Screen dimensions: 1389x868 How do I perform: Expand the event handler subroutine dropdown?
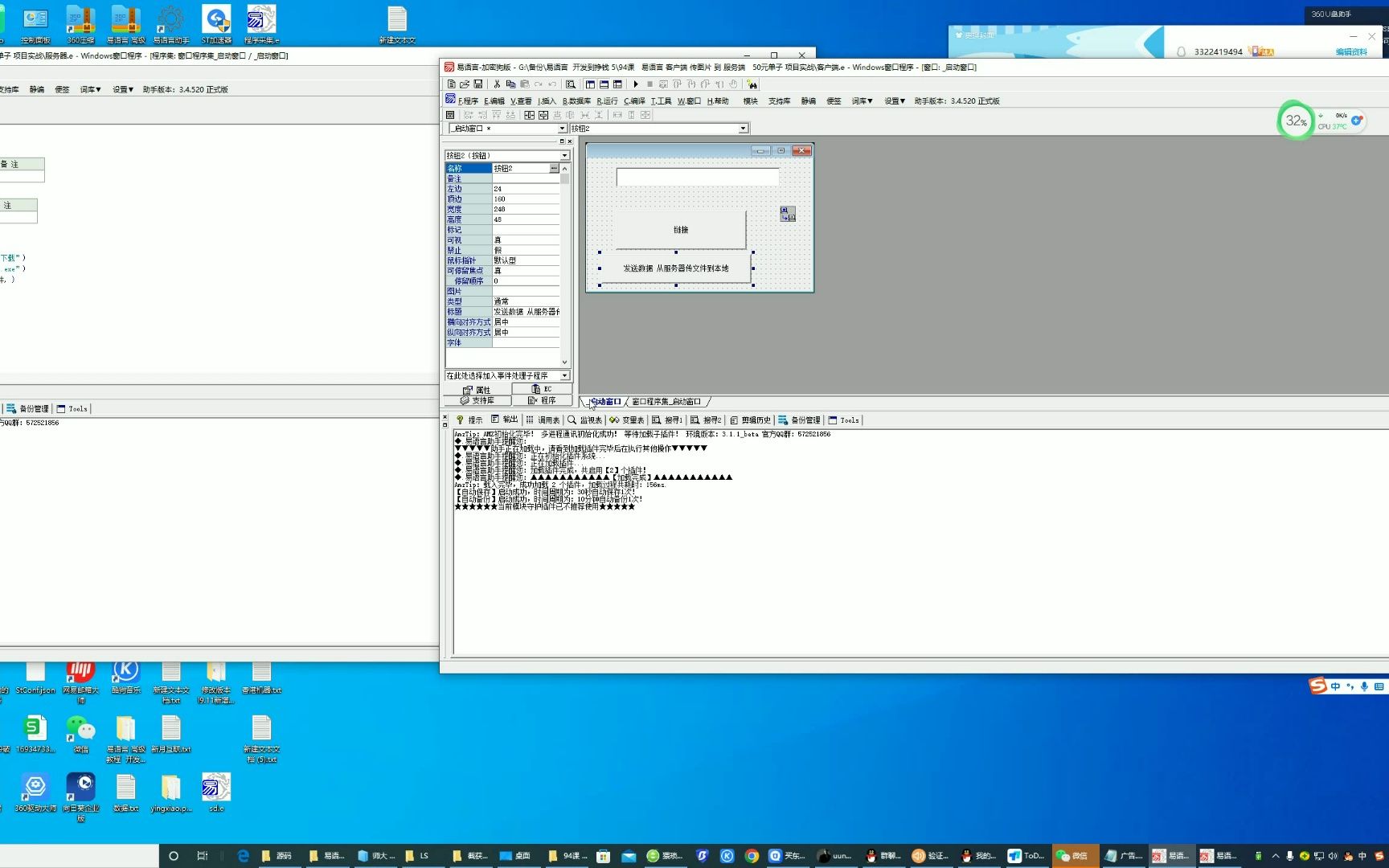[564, 375]
